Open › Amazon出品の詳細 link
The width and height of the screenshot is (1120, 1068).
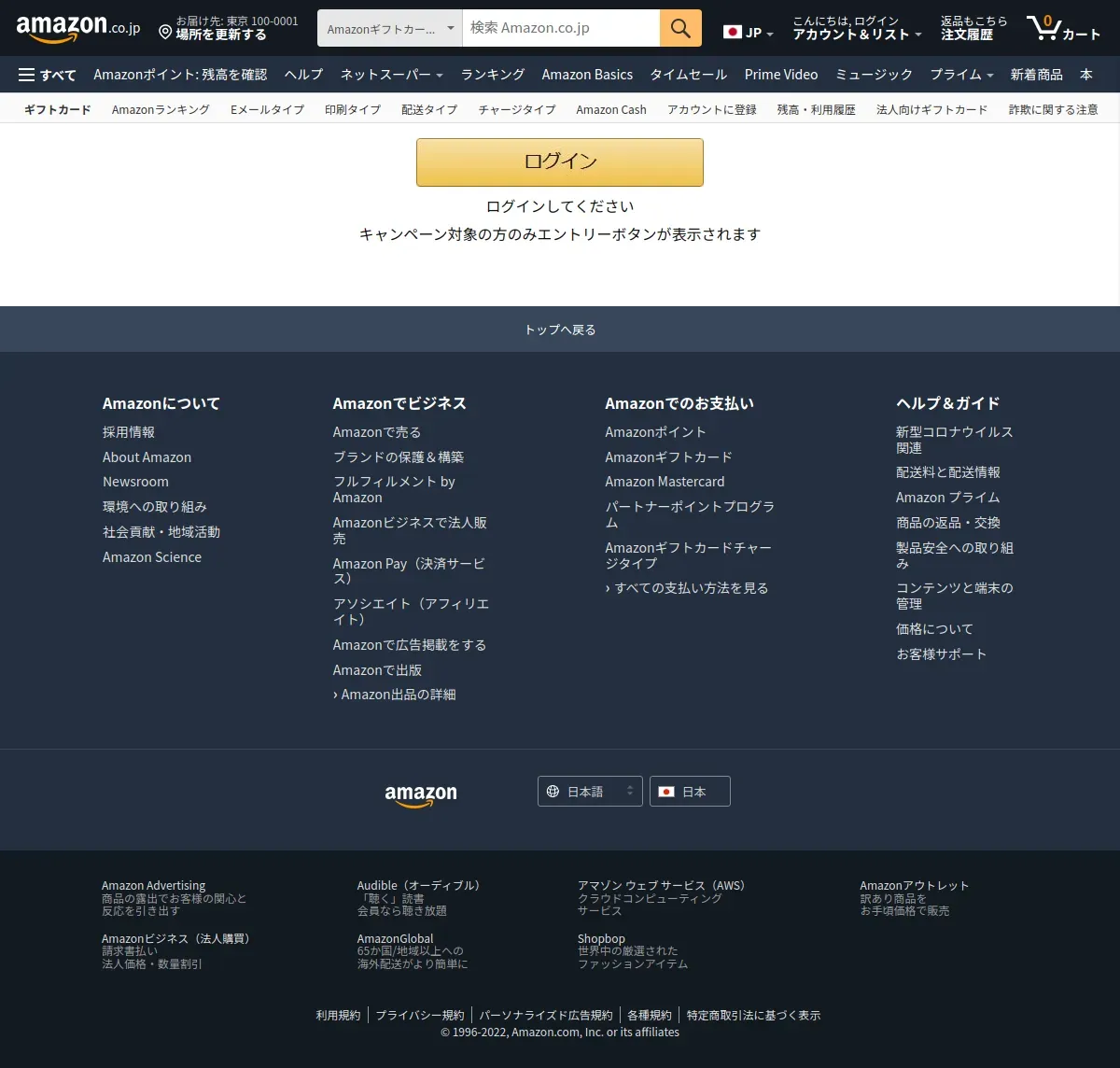coord(395,695)
